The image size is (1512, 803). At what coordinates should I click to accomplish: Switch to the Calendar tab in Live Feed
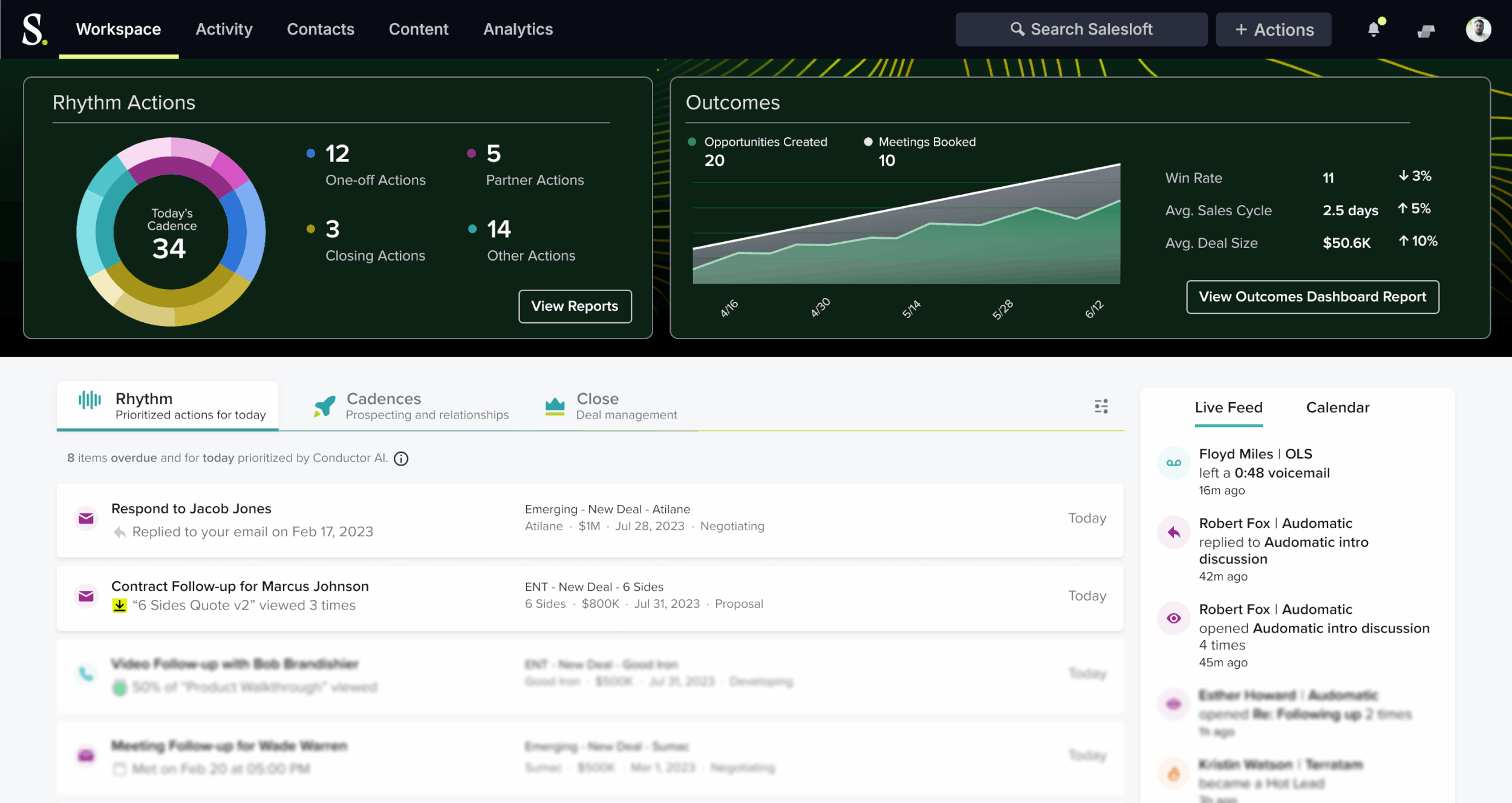1338,408
